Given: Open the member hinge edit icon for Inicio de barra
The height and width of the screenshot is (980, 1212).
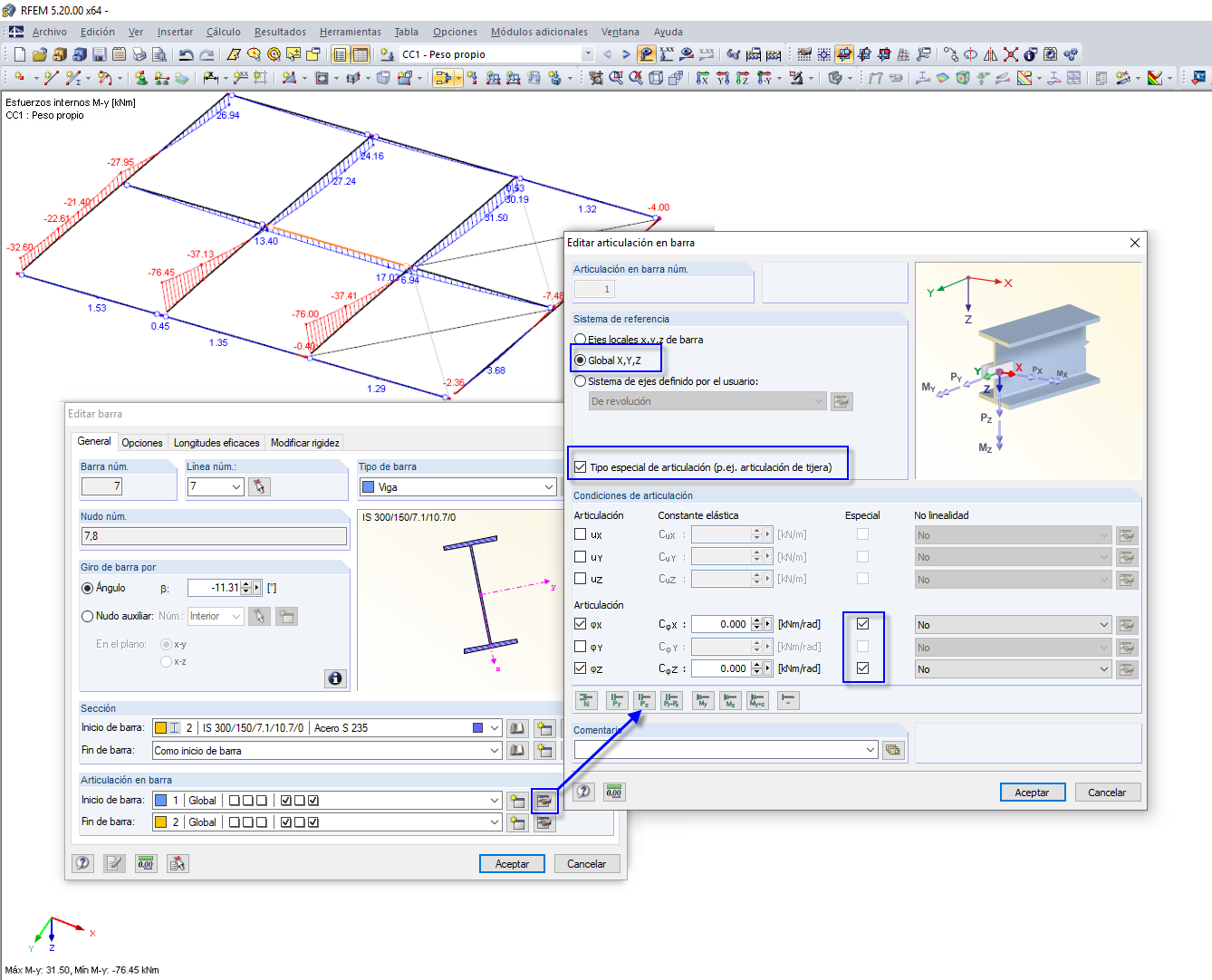Looking at the screenshot, I should coord(544,800).
